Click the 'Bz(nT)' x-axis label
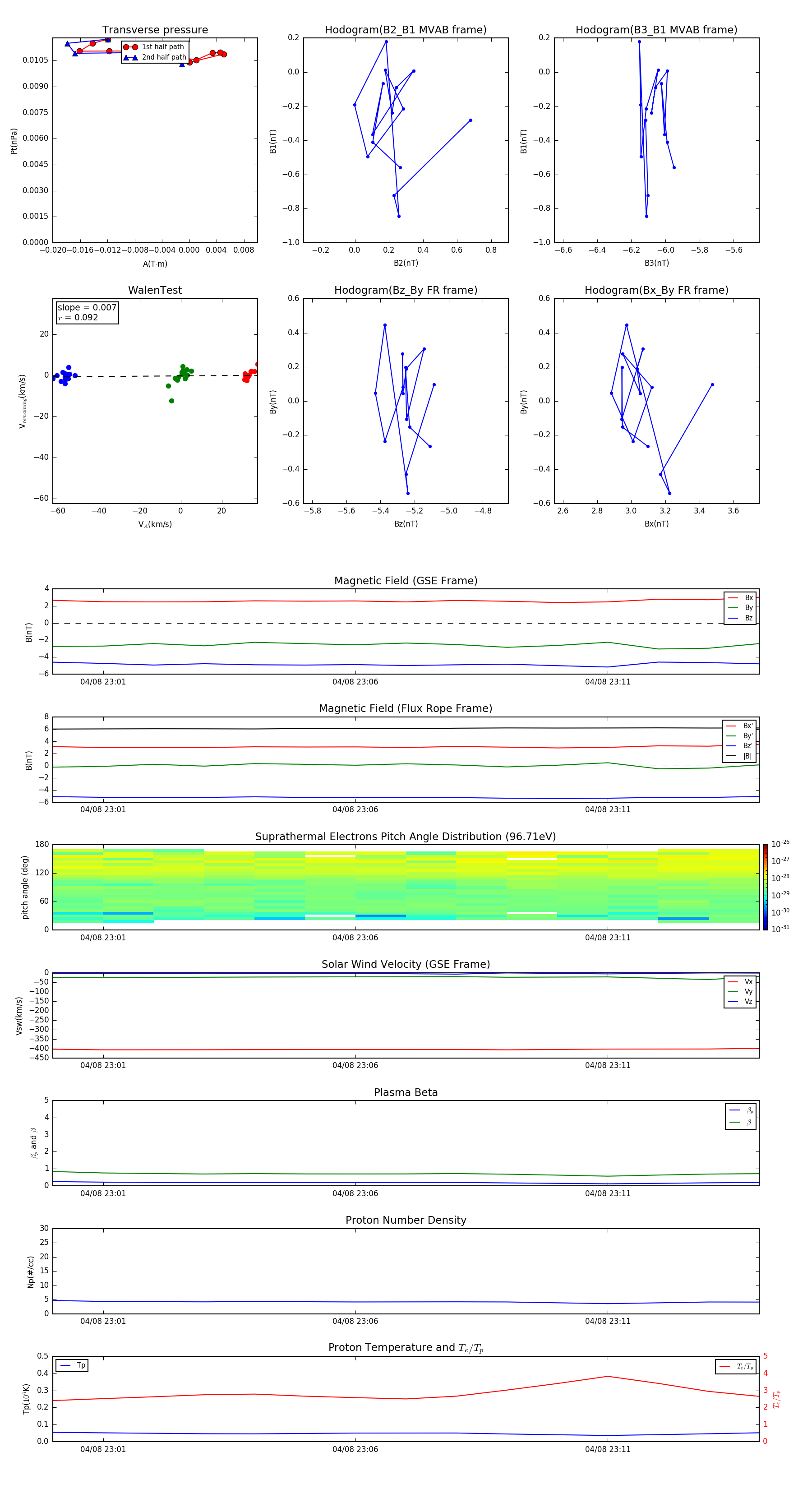This screenshot has width=812, height=1489. point(406,524)
